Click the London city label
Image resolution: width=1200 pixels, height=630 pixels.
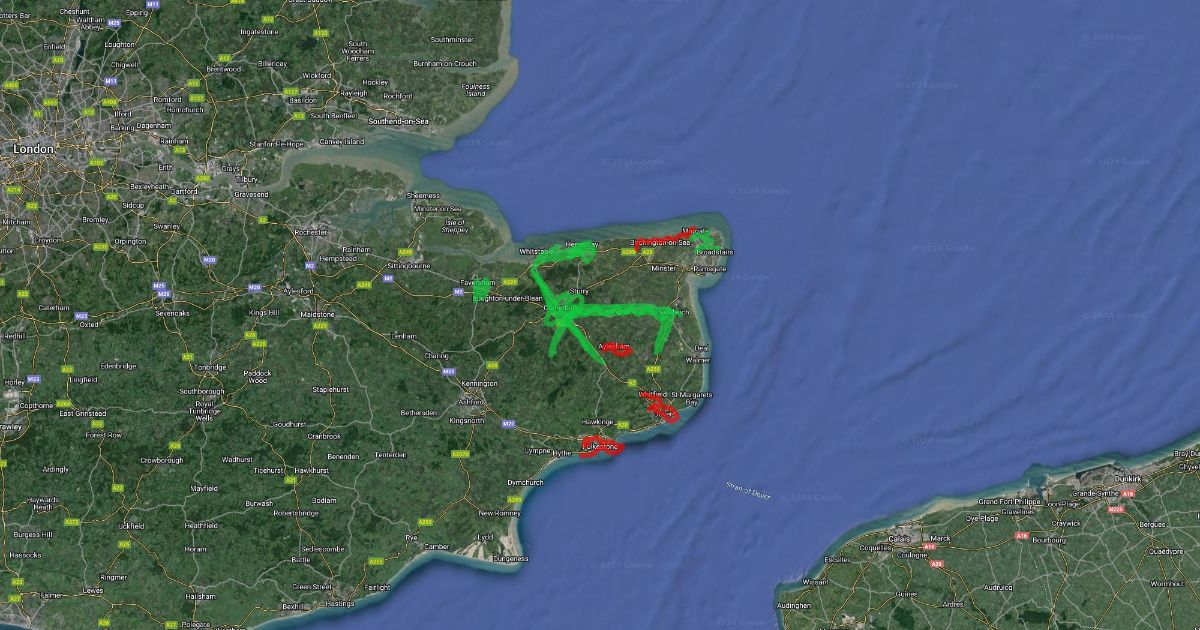point(33,148)
